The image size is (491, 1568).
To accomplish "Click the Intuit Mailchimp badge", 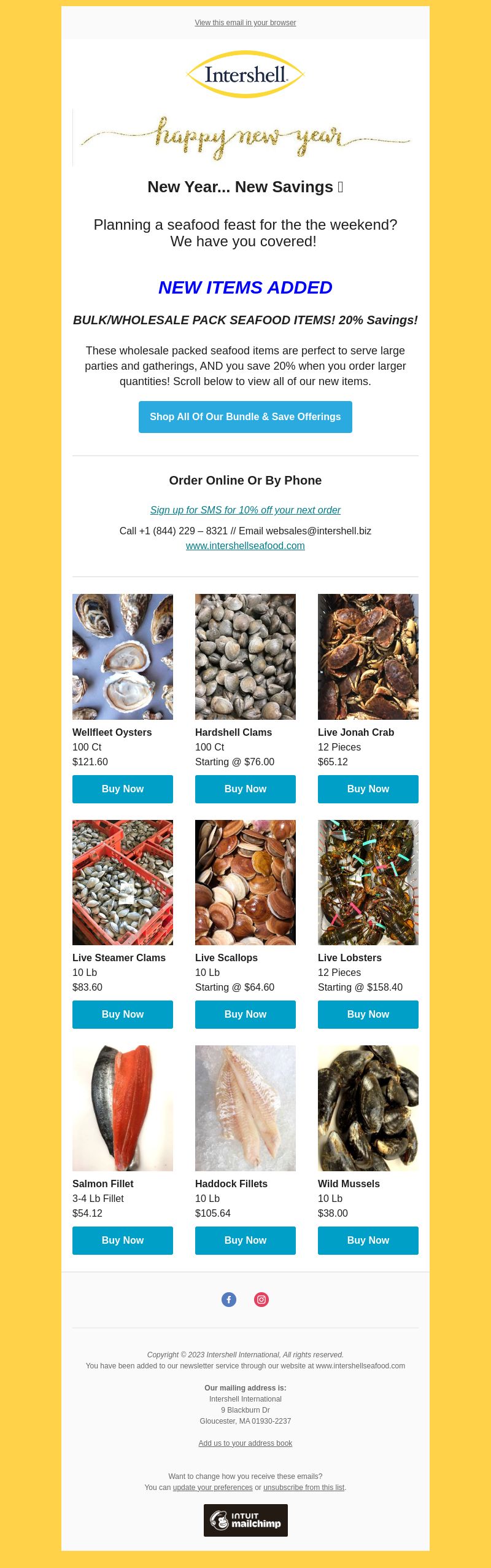I will click(245, 1520).
